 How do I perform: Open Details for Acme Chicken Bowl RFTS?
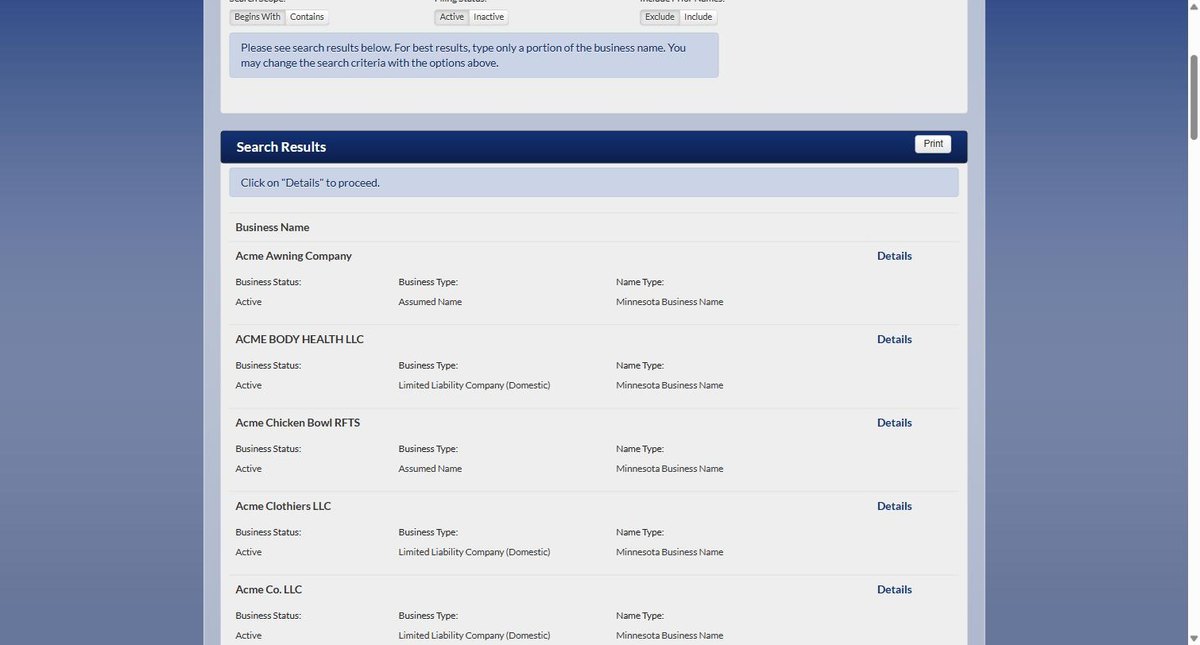894,423
